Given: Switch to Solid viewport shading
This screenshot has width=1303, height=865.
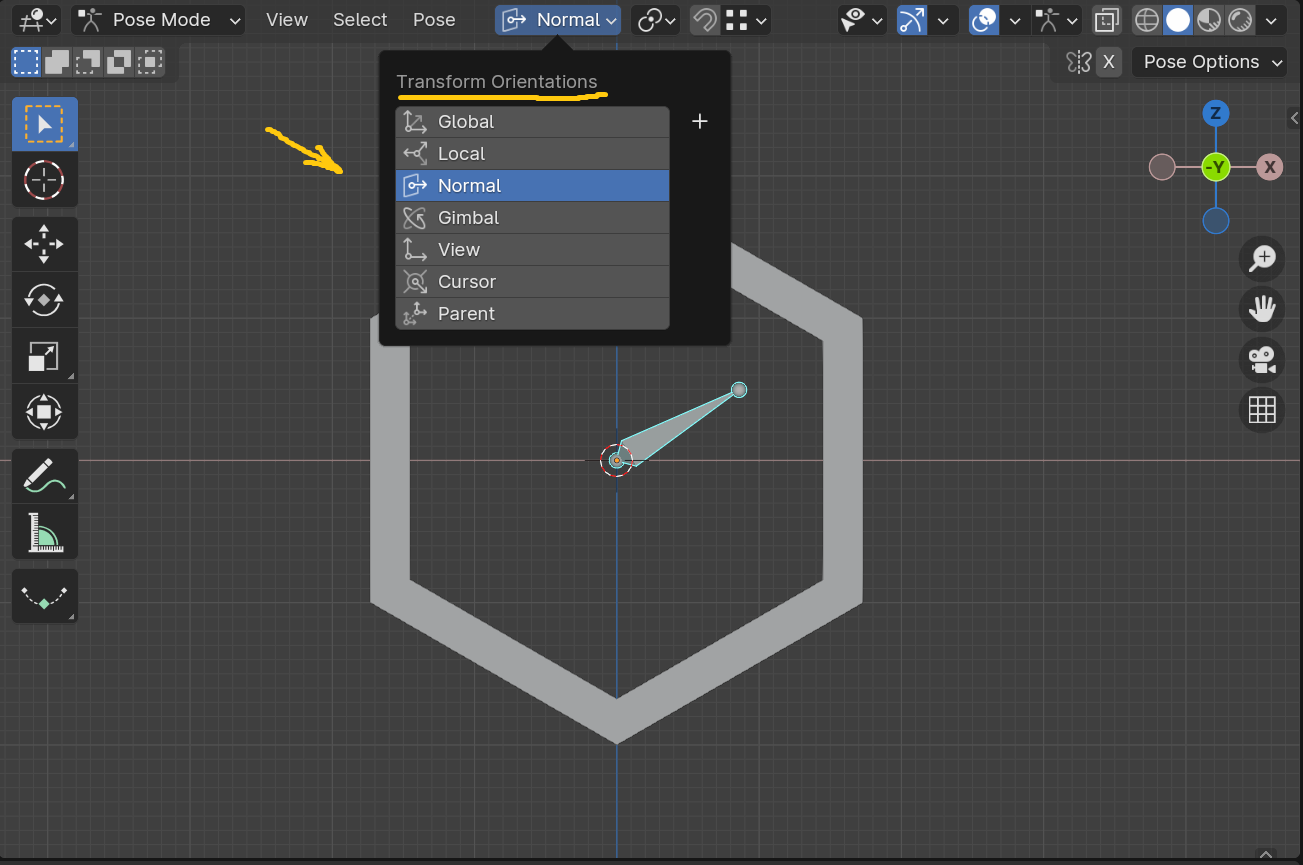Looking at the screenshot, I should [x=1178, y=20].
